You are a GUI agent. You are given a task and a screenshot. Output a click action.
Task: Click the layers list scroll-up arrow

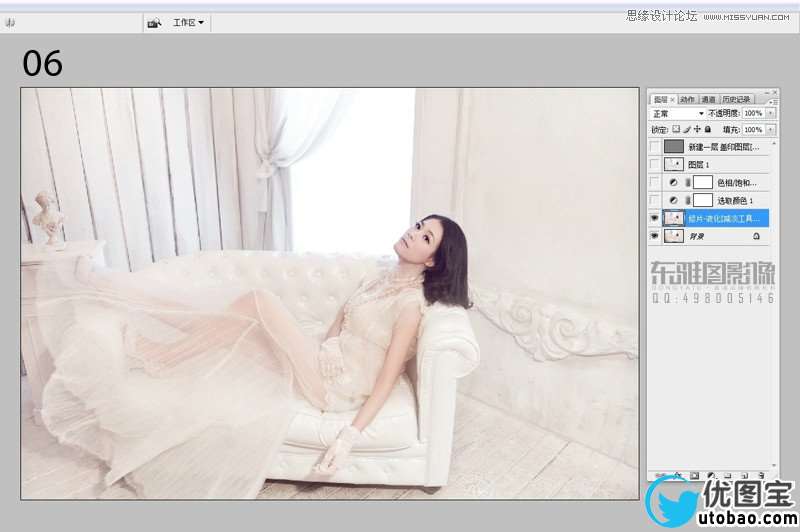pos(774,144)
